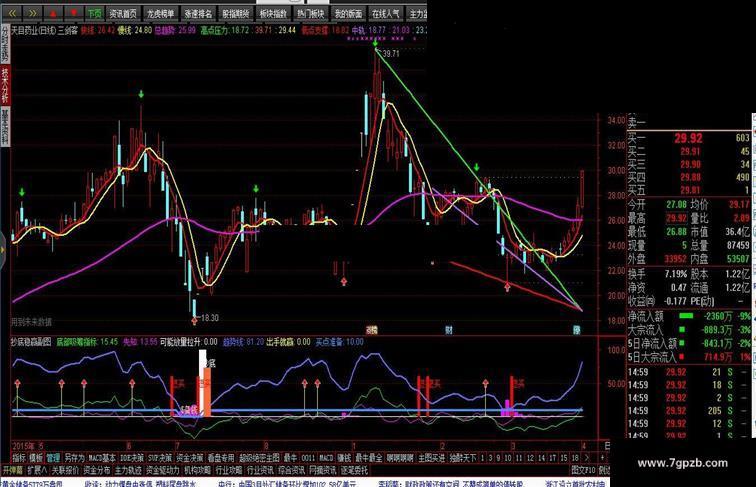
Task: Click the red up-triangle toolbar button
Action: coord(53,14)
